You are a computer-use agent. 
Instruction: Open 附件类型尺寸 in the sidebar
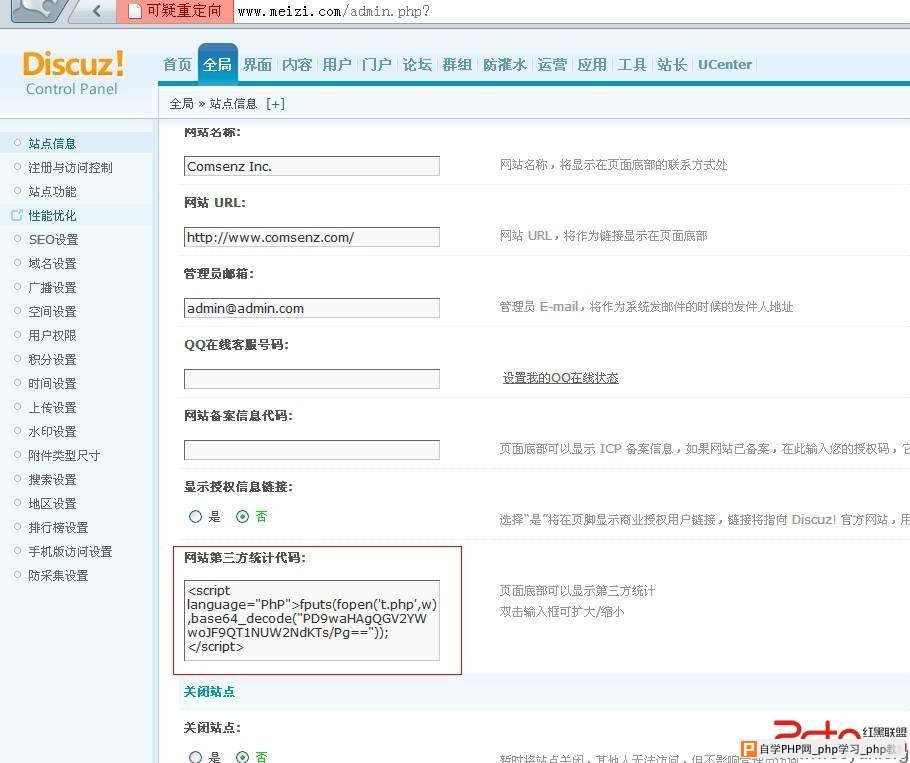coord(64,455)
